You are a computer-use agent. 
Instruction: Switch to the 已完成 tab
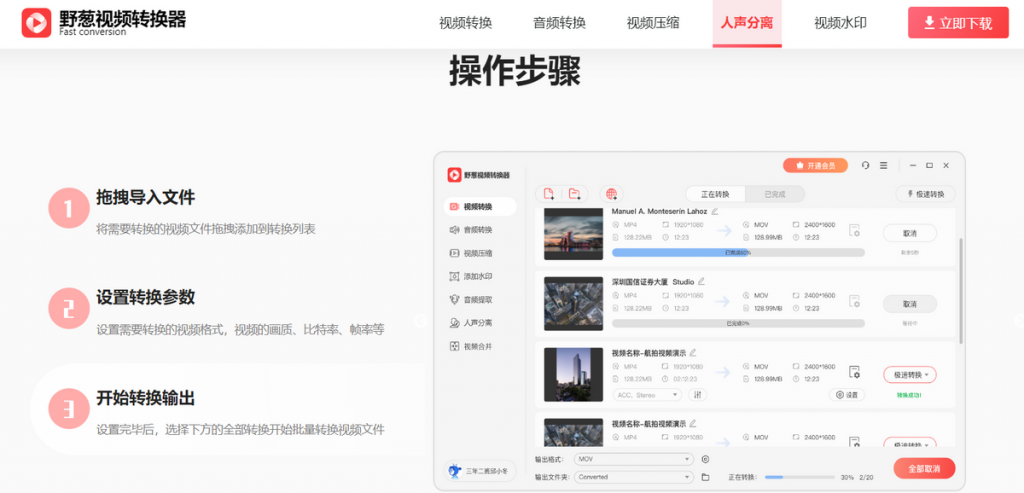point(775,194)
